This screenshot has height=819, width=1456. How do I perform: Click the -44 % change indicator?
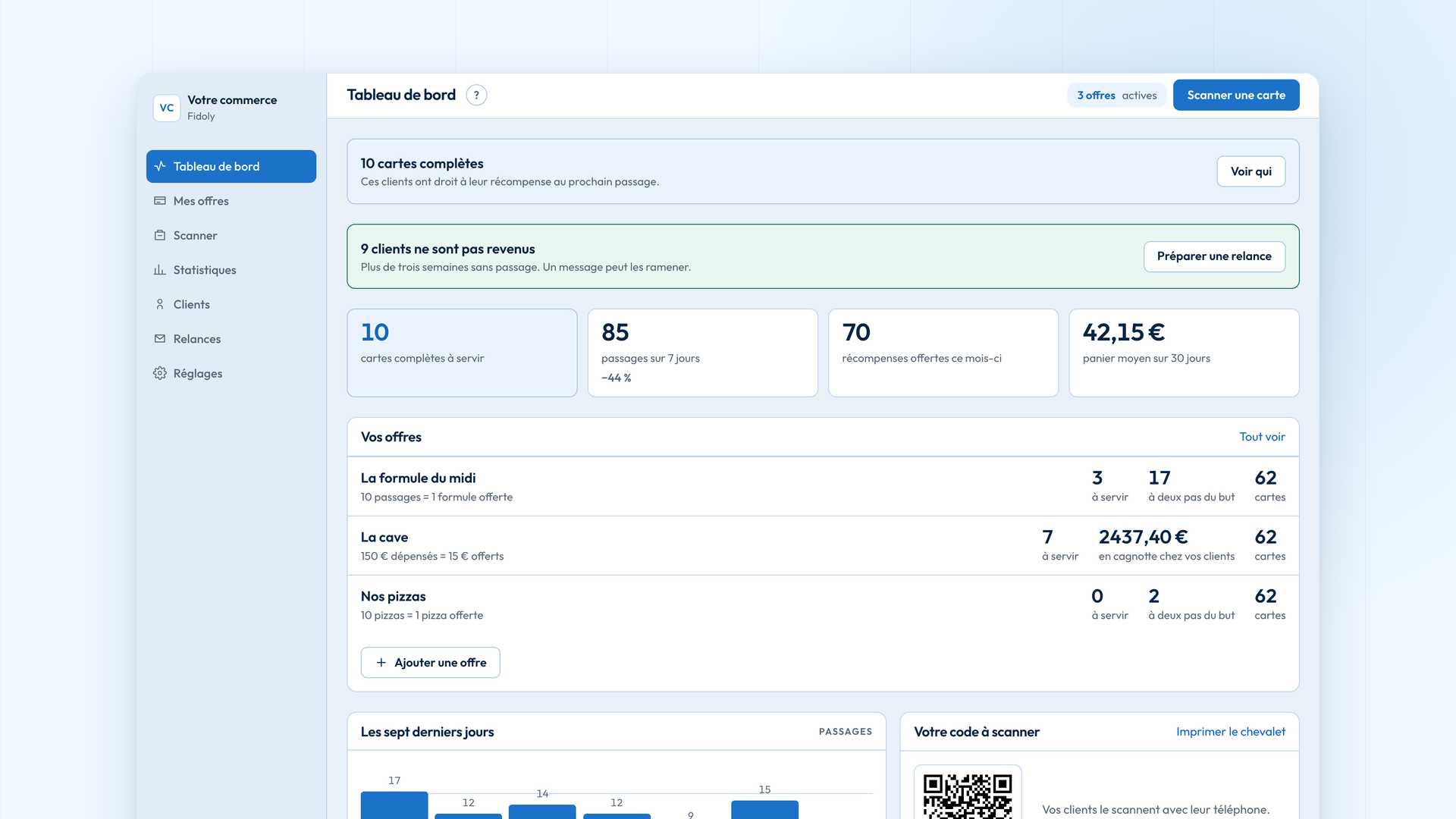(x=616, y=378)
